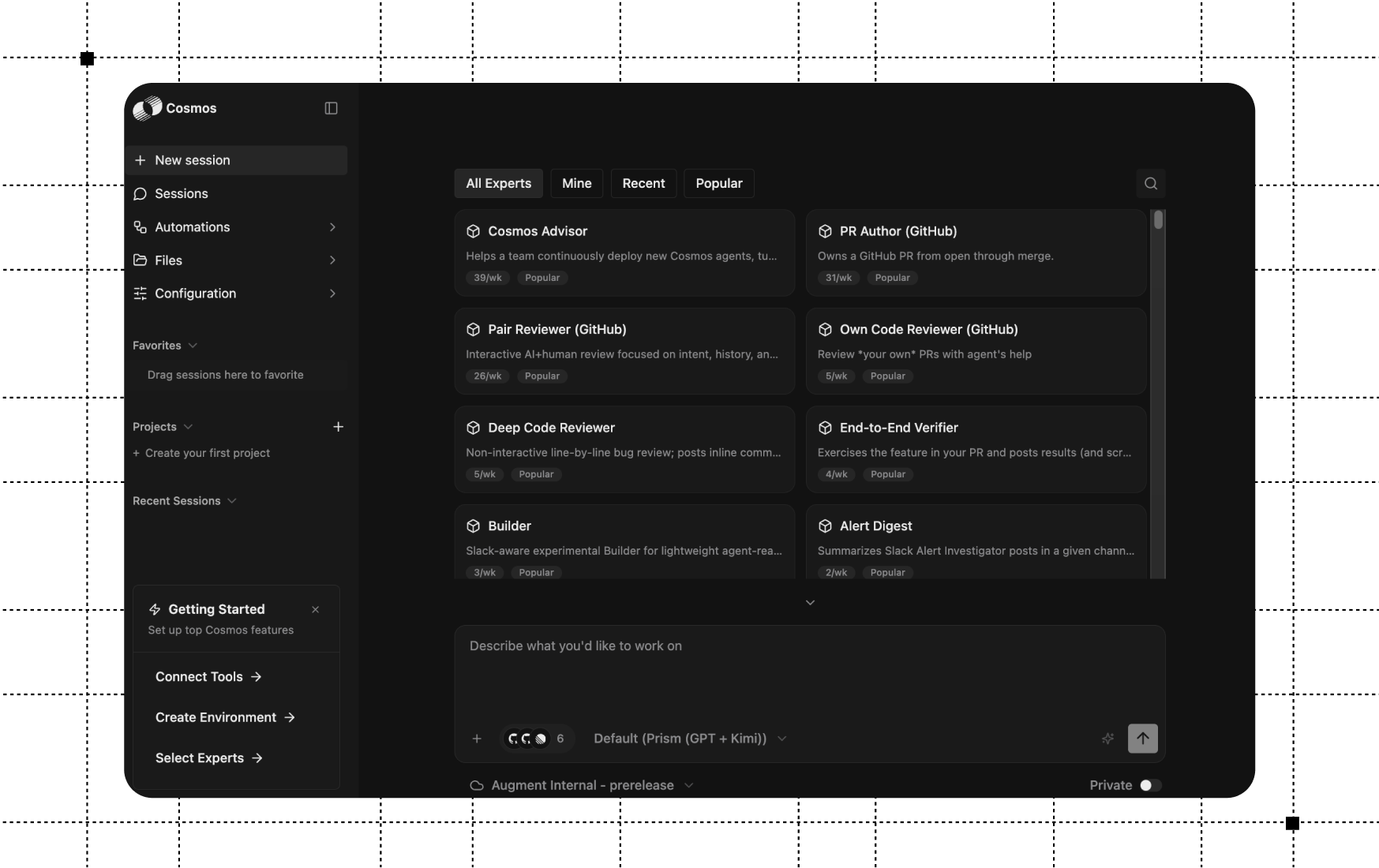Viewport: 1379px width, 868px height.
Task: Toggle the Private switch
Action: [x=1150, y=785]
